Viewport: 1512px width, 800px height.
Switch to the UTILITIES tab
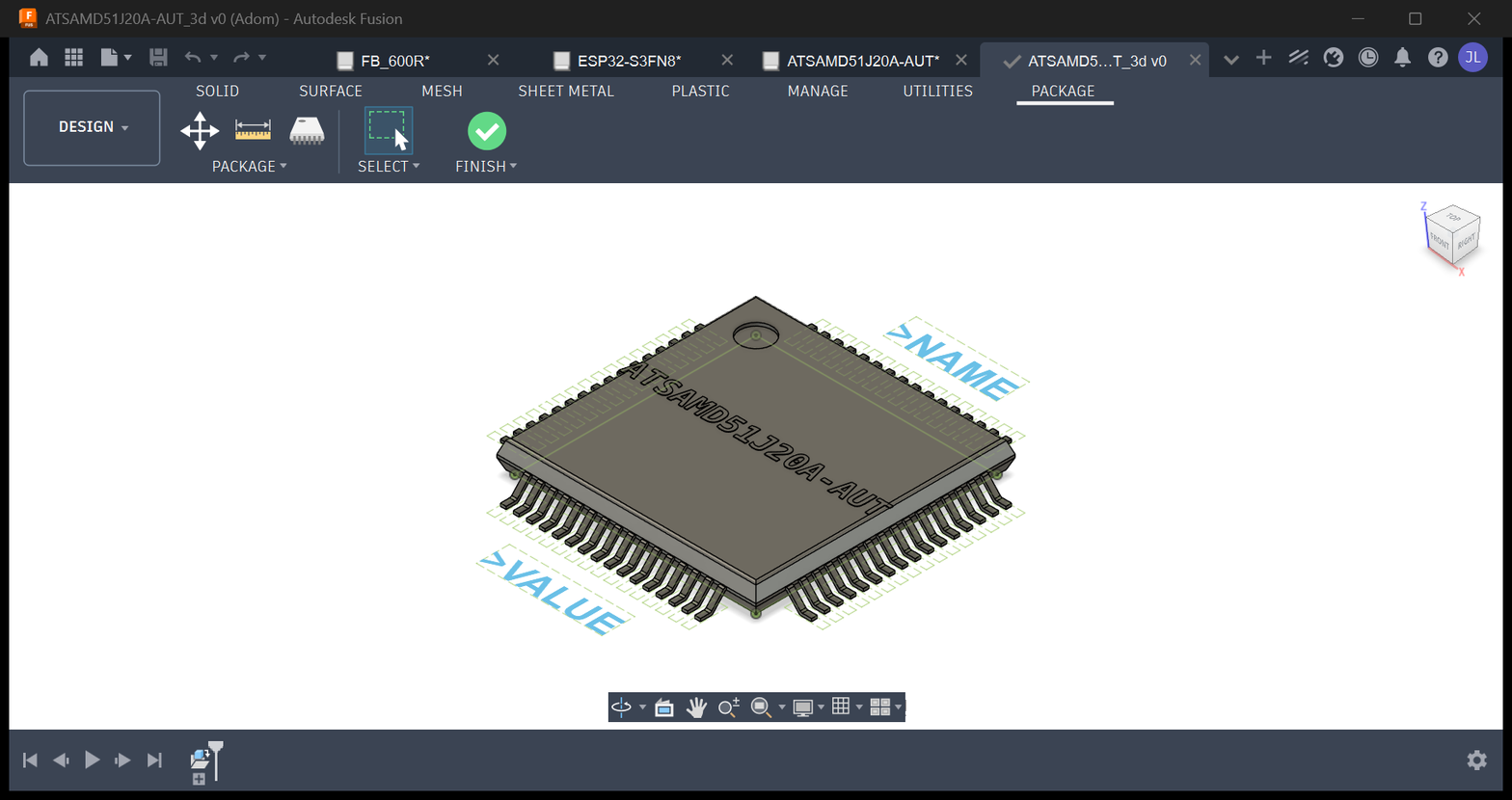click(937, 92)
